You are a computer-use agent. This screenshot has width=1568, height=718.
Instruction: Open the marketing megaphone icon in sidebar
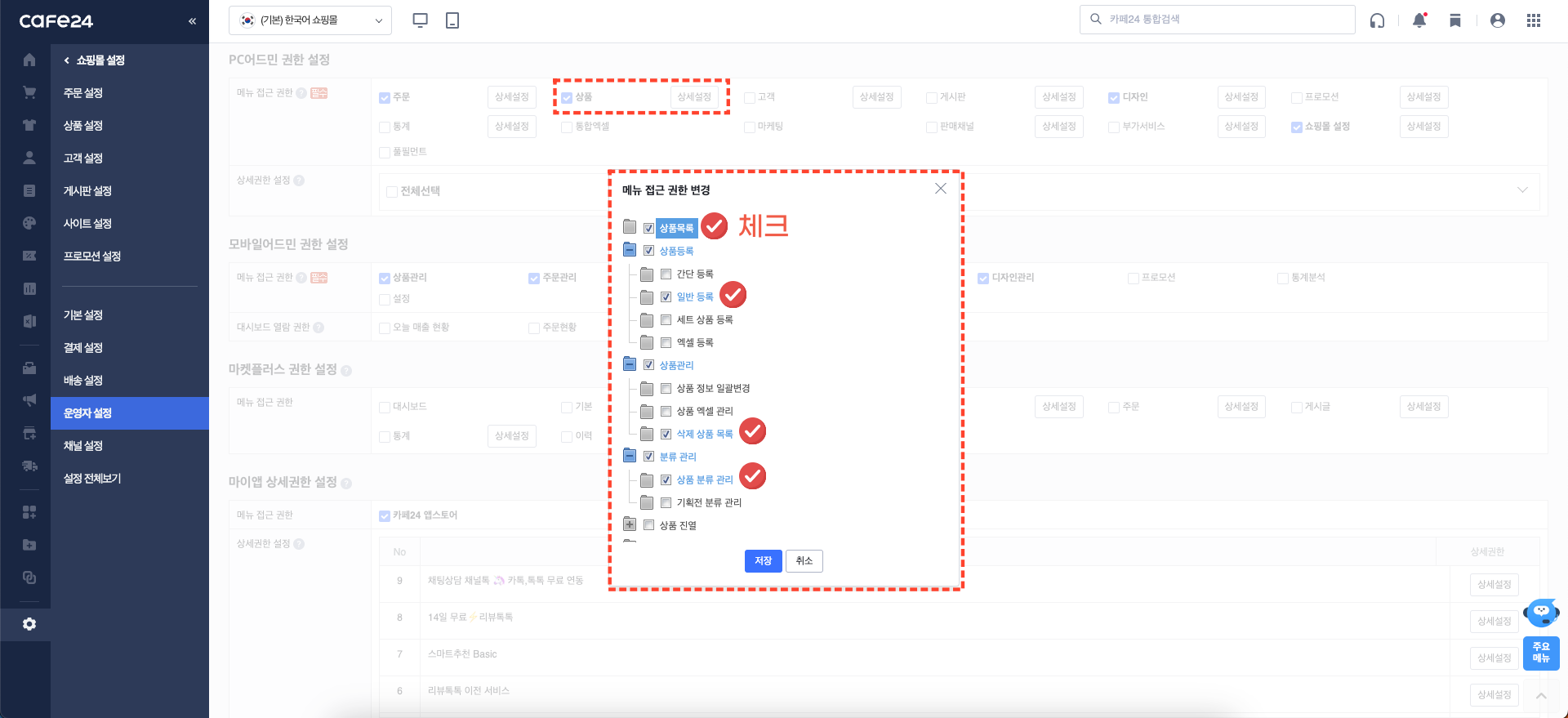[29, 400]
